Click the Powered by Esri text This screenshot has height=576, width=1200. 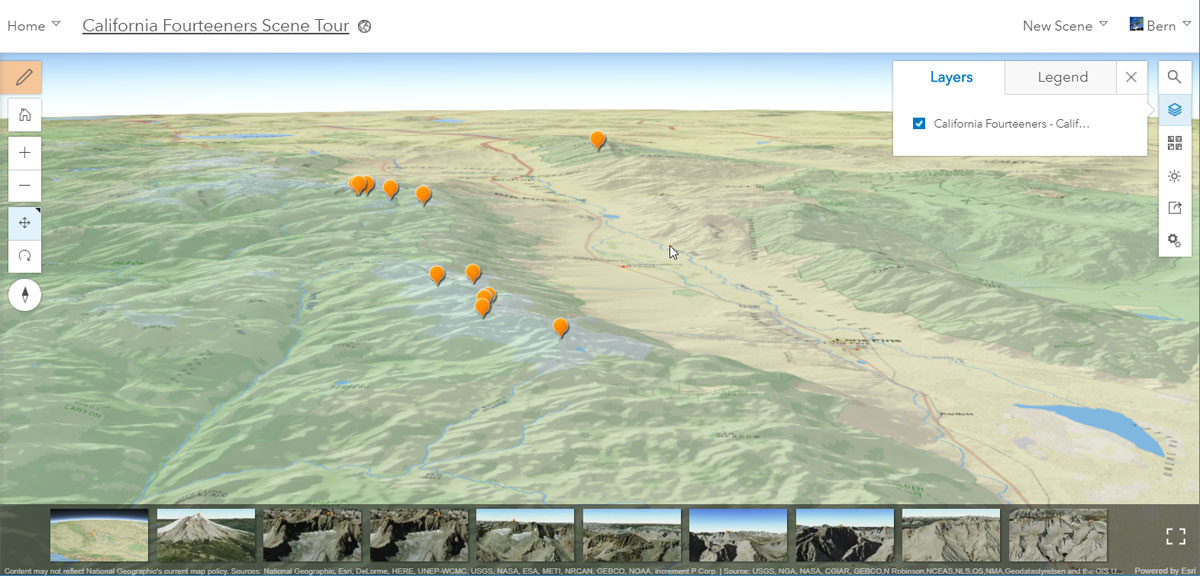tap(1164, 571)
